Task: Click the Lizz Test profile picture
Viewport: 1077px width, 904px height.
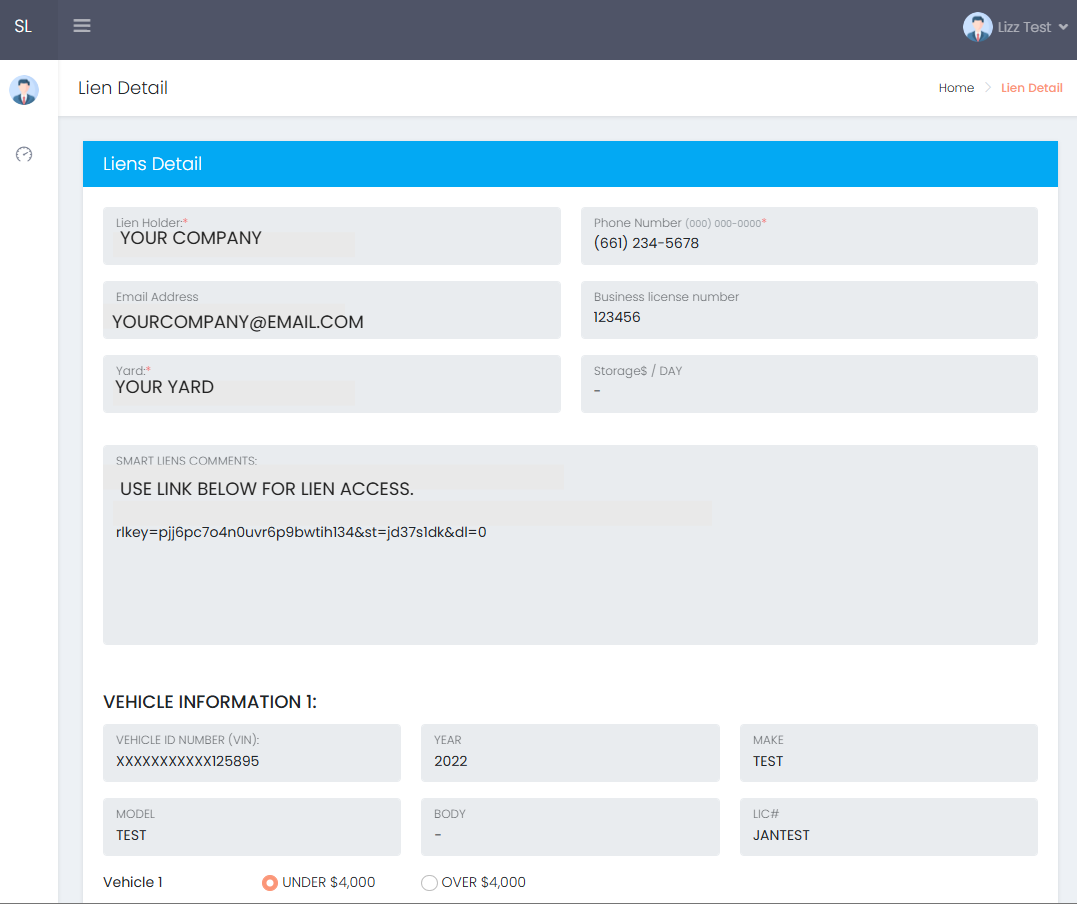Action: (x=978, y=27)
